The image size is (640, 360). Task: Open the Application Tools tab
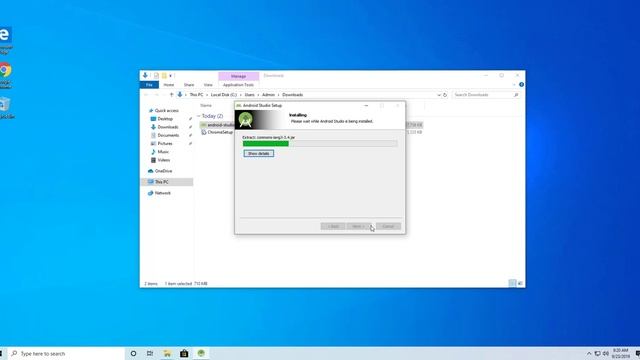coord(238,85)
